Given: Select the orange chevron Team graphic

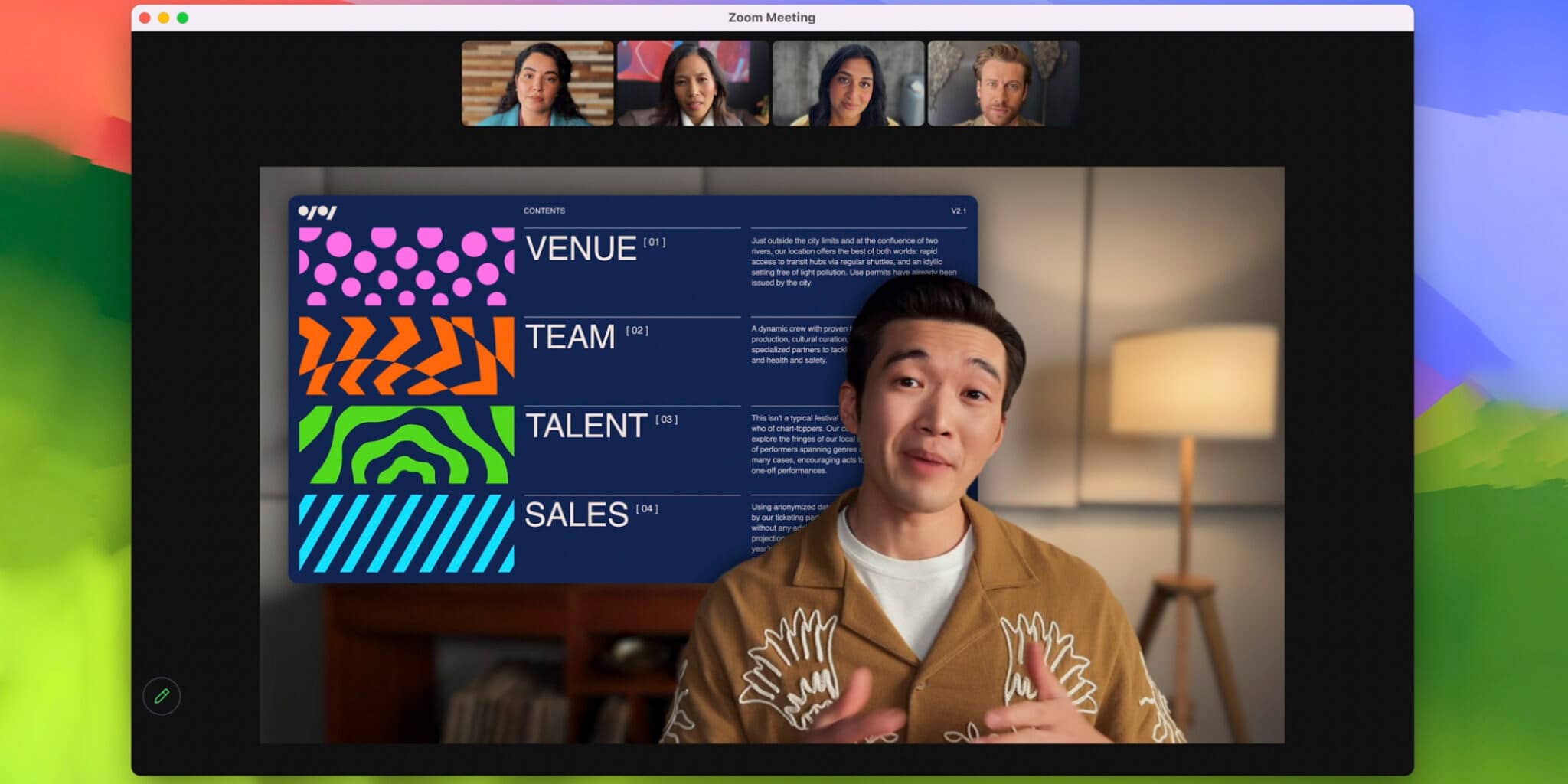Looking at the screenshot, I should click(x=406, y=355).
